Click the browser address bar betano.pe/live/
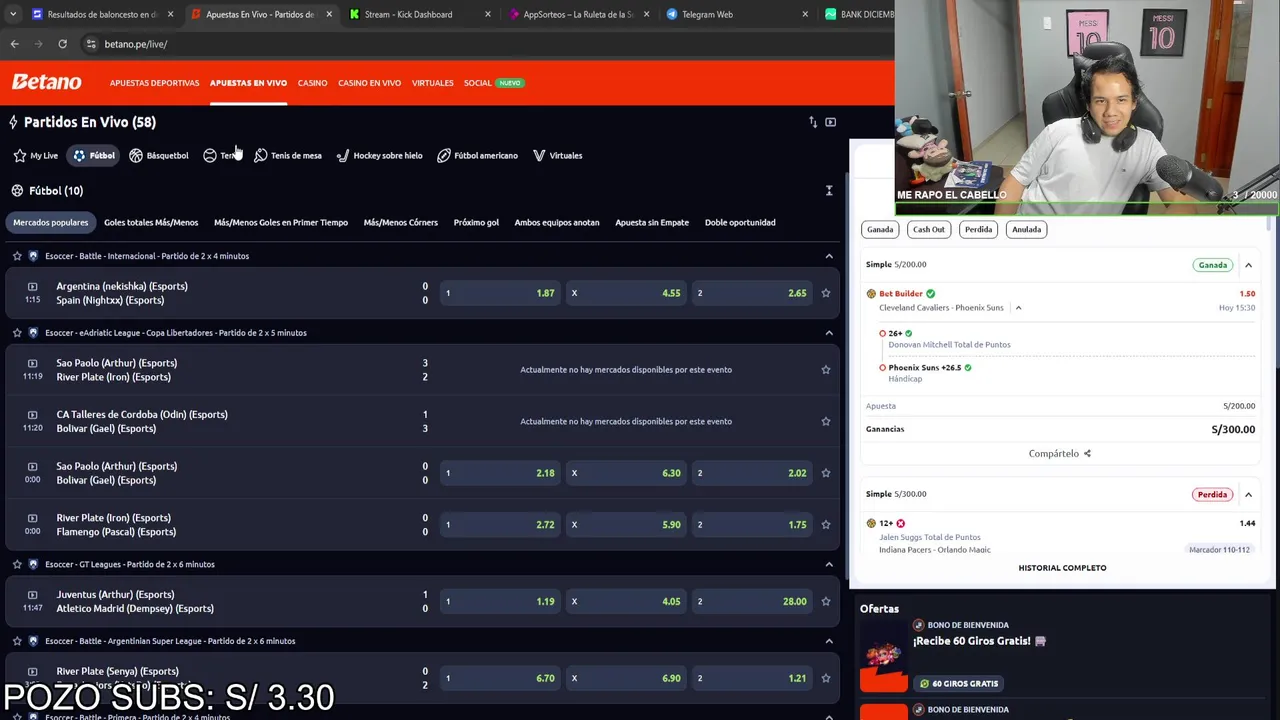 click(135, 44)
